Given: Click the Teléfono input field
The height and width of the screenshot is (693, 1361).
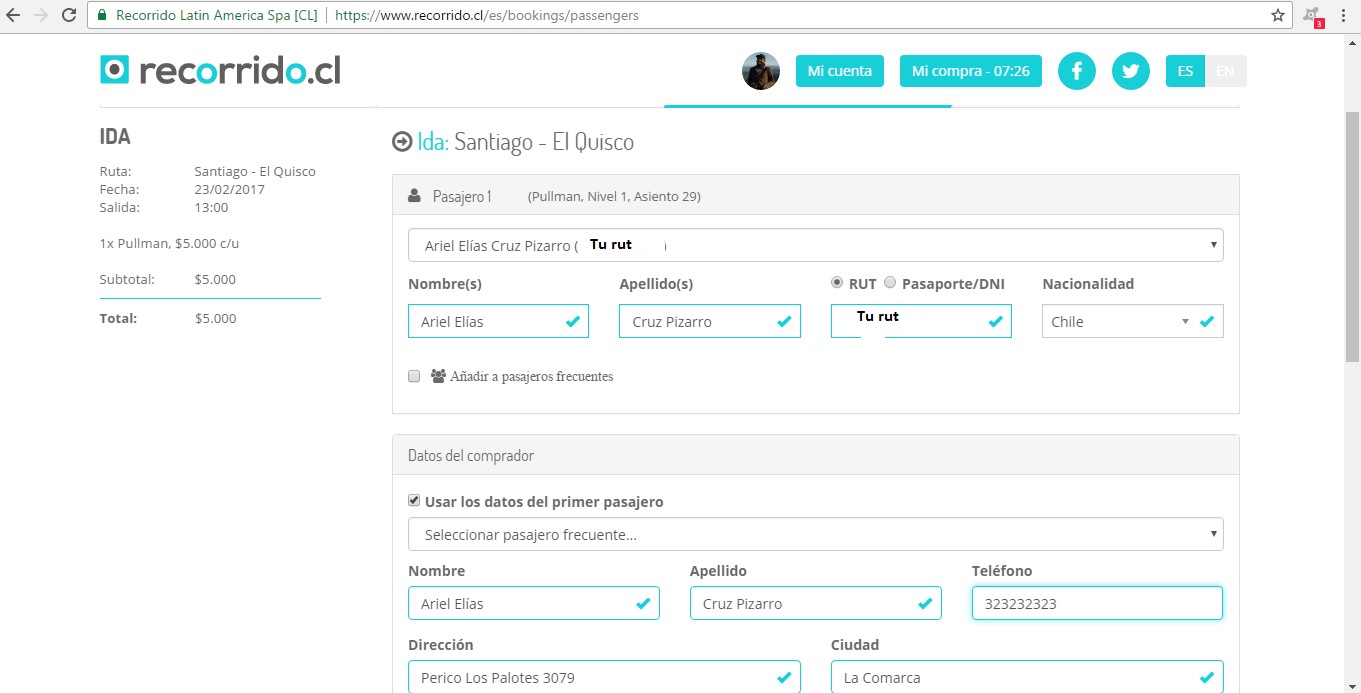Looking at the screenshot, I should (1096, 604).
